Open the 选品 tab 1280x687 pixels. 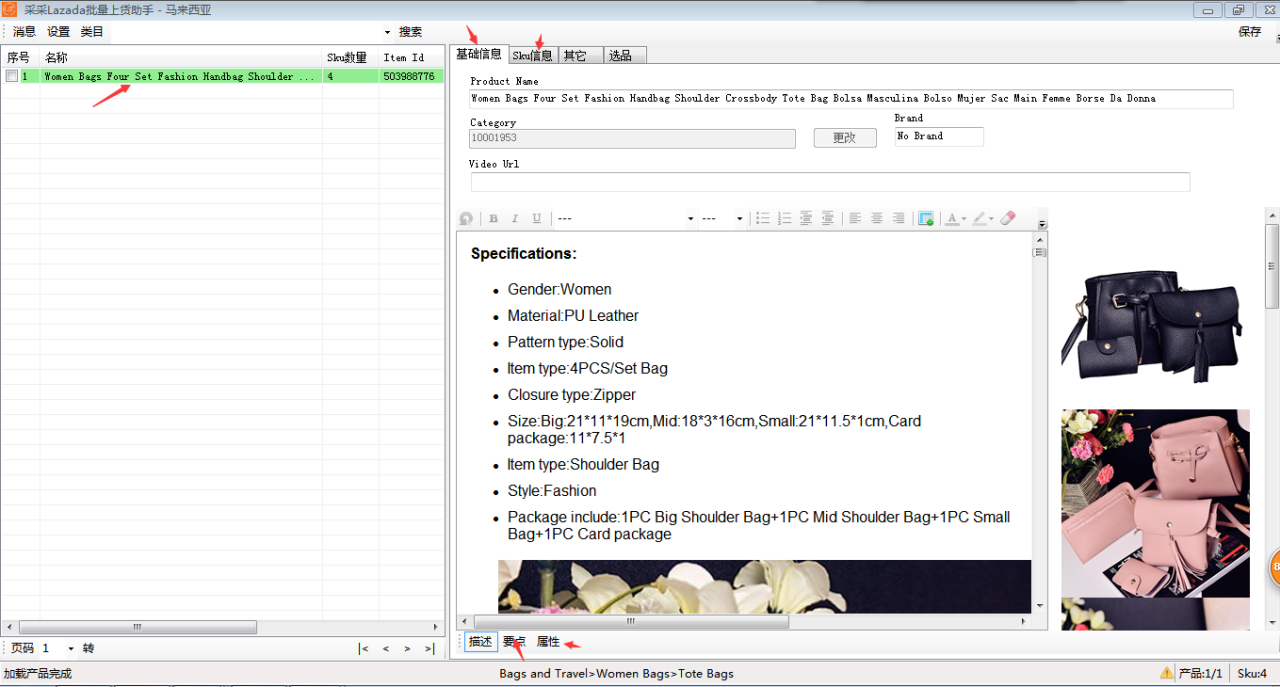[621, 55]
